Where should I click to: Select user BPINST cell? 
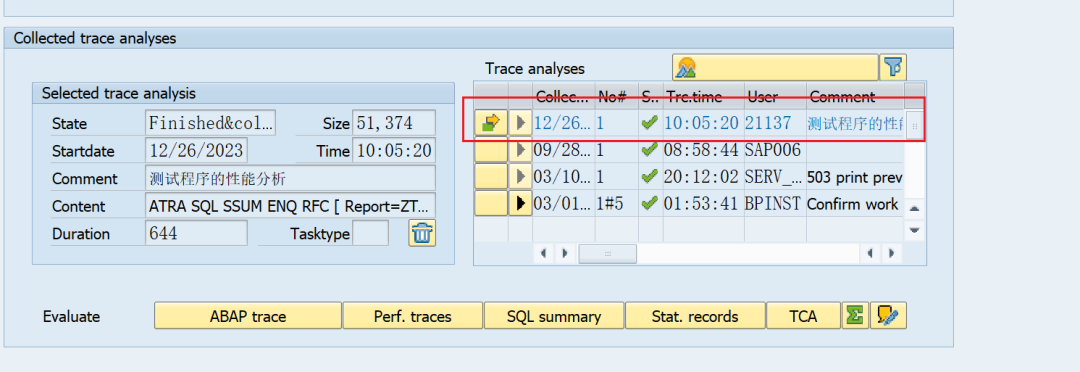(x=775, y=203)
